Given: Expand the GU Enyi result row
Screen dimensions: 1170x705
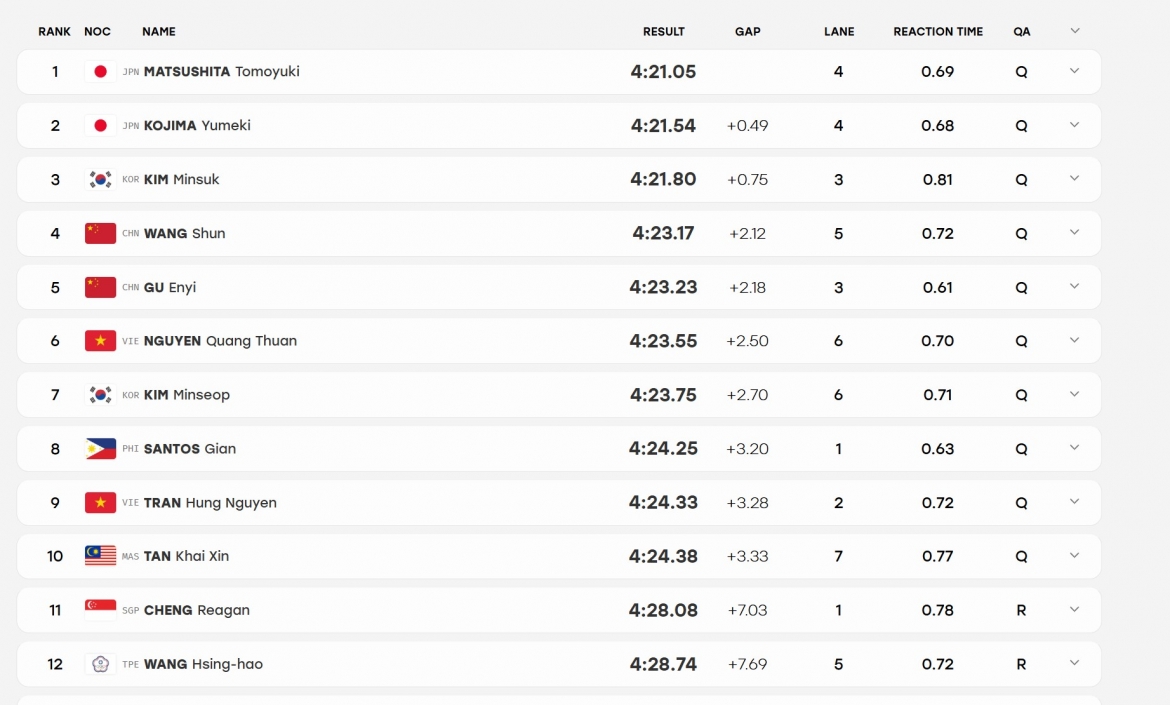Looking at the screenshot, I should click(1074, 286).
